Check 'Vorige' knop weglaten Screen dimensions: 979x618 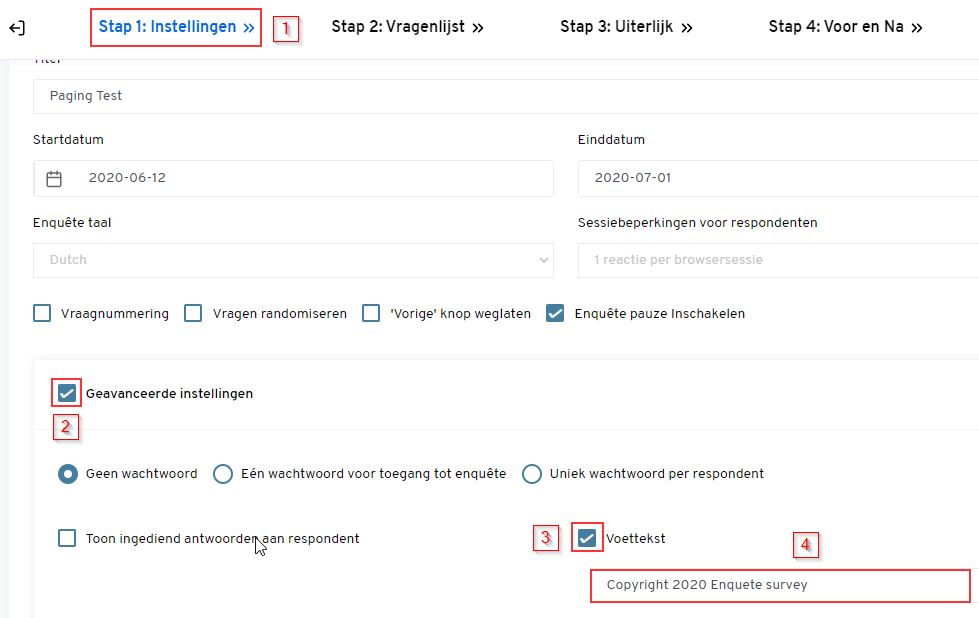(x=371, y=313)
